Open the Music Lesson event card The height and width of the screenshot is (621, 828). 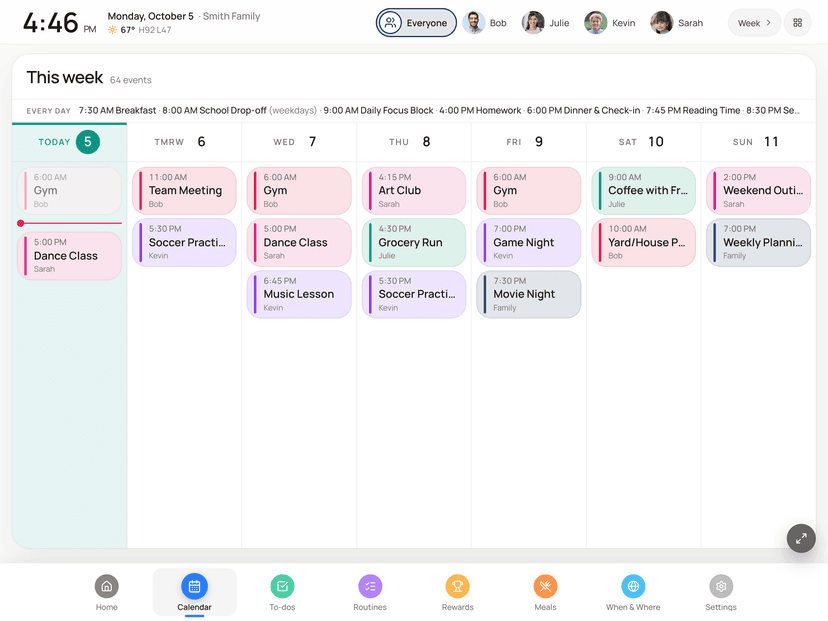(299, 294)
